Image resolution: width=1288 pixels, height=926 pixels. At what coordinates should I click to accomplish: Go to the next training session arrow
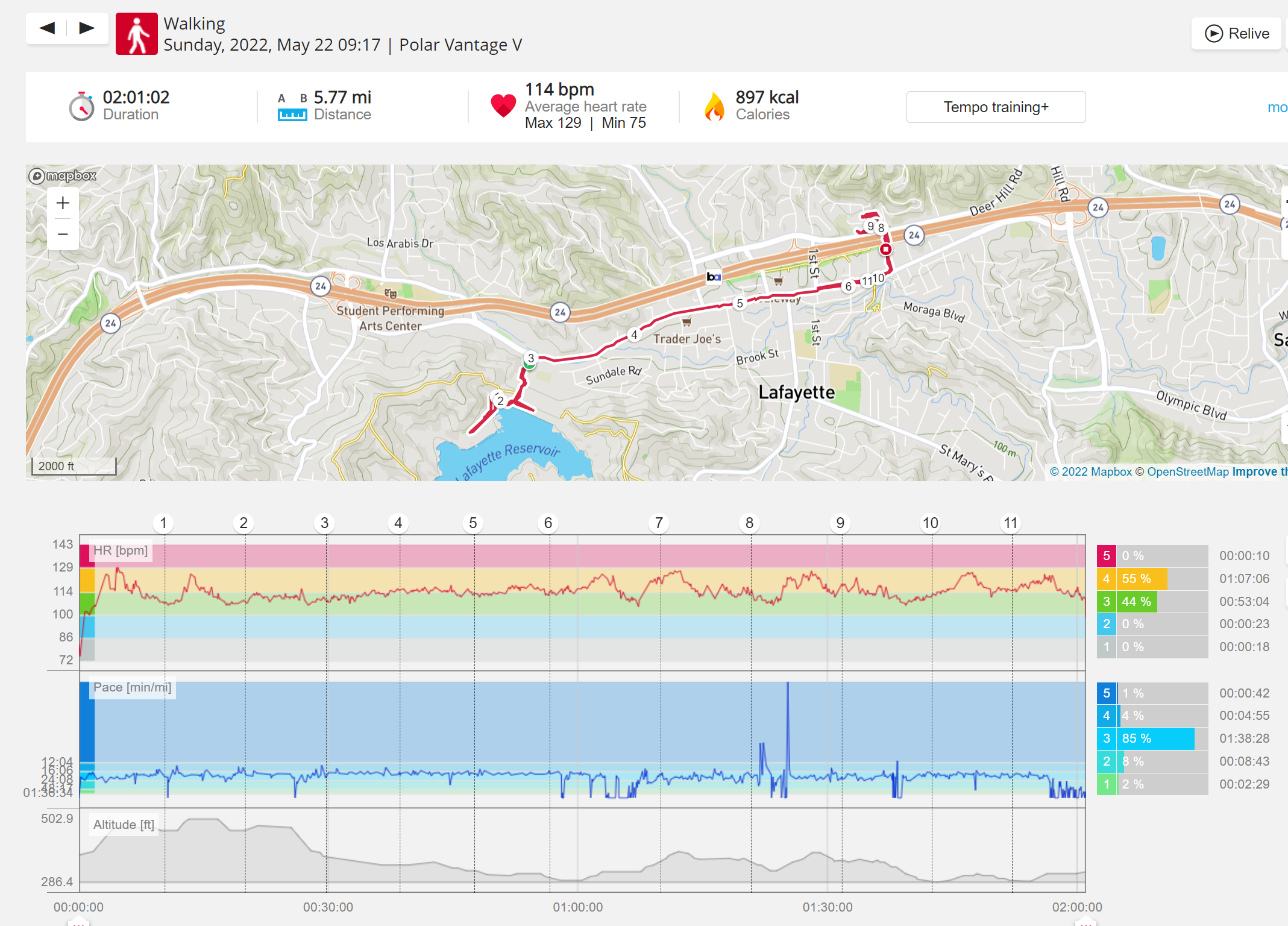tap(87, 28)
